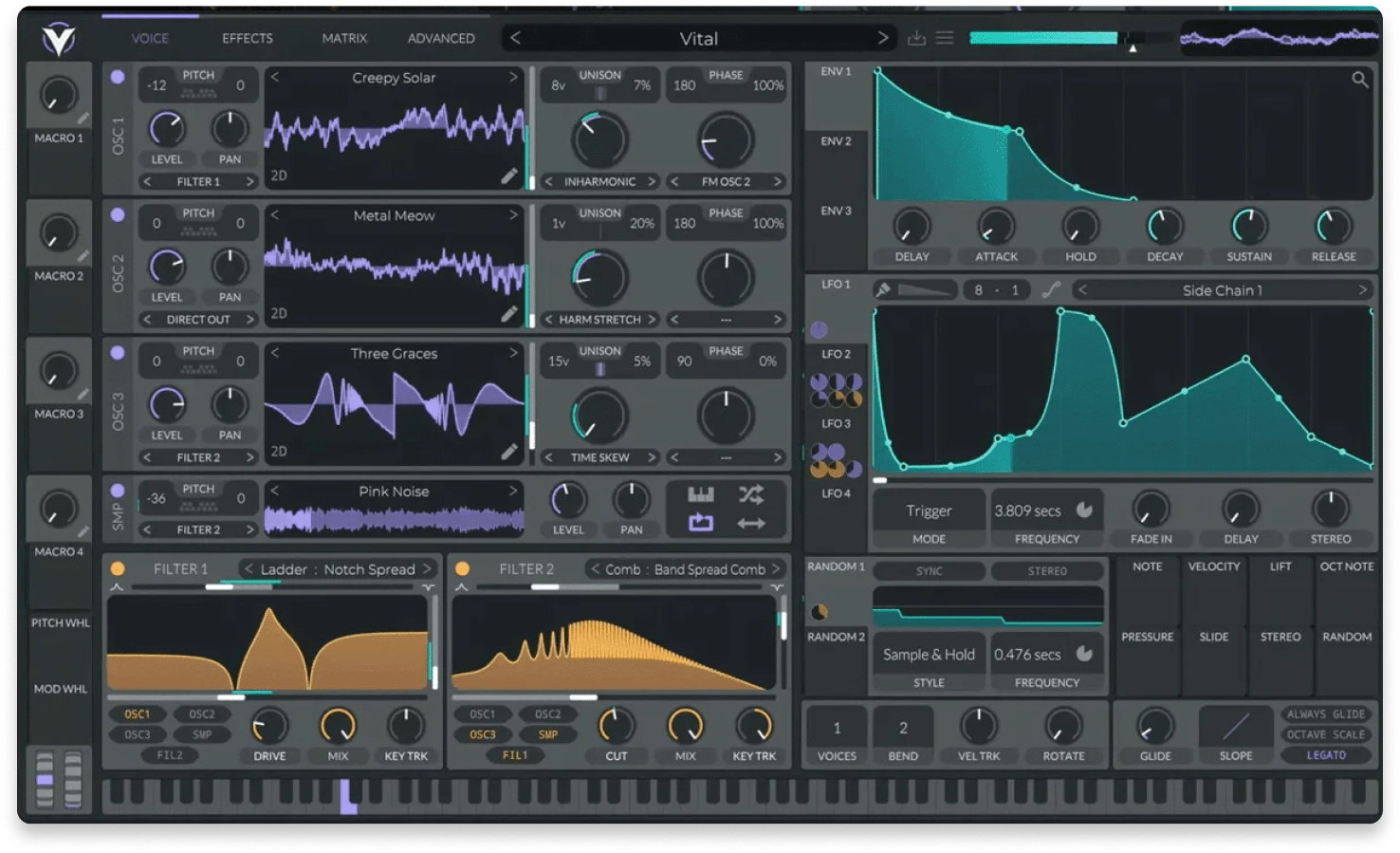Enable the LEGATO toggle
The image size is (1400, 853).
[x=1326, y=755]
